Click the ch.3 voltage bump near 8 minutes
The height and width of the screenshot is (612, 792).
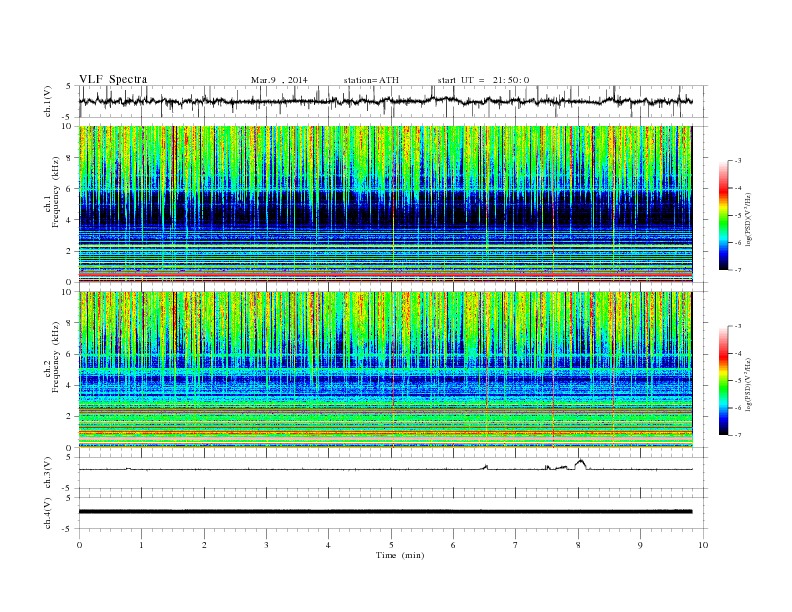click(x=580, y=464)
